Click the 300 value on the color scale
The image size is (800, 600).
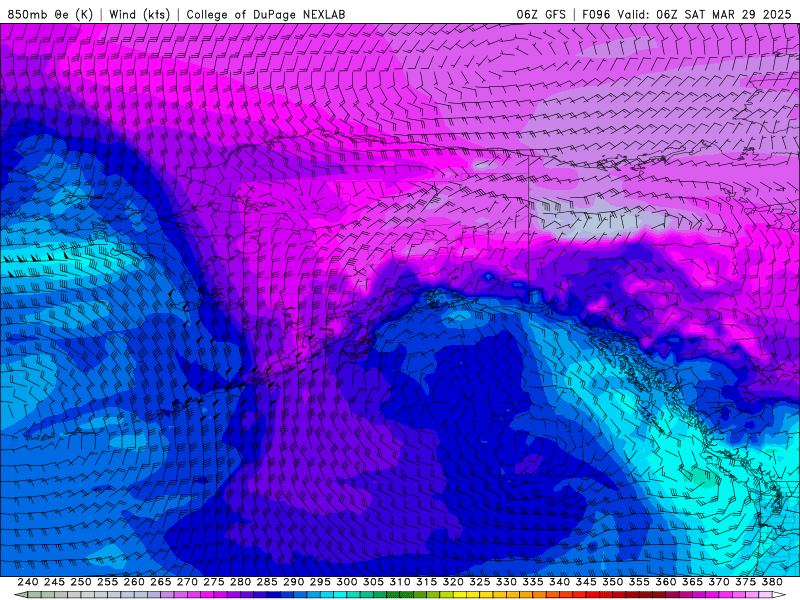pos(347,582)
